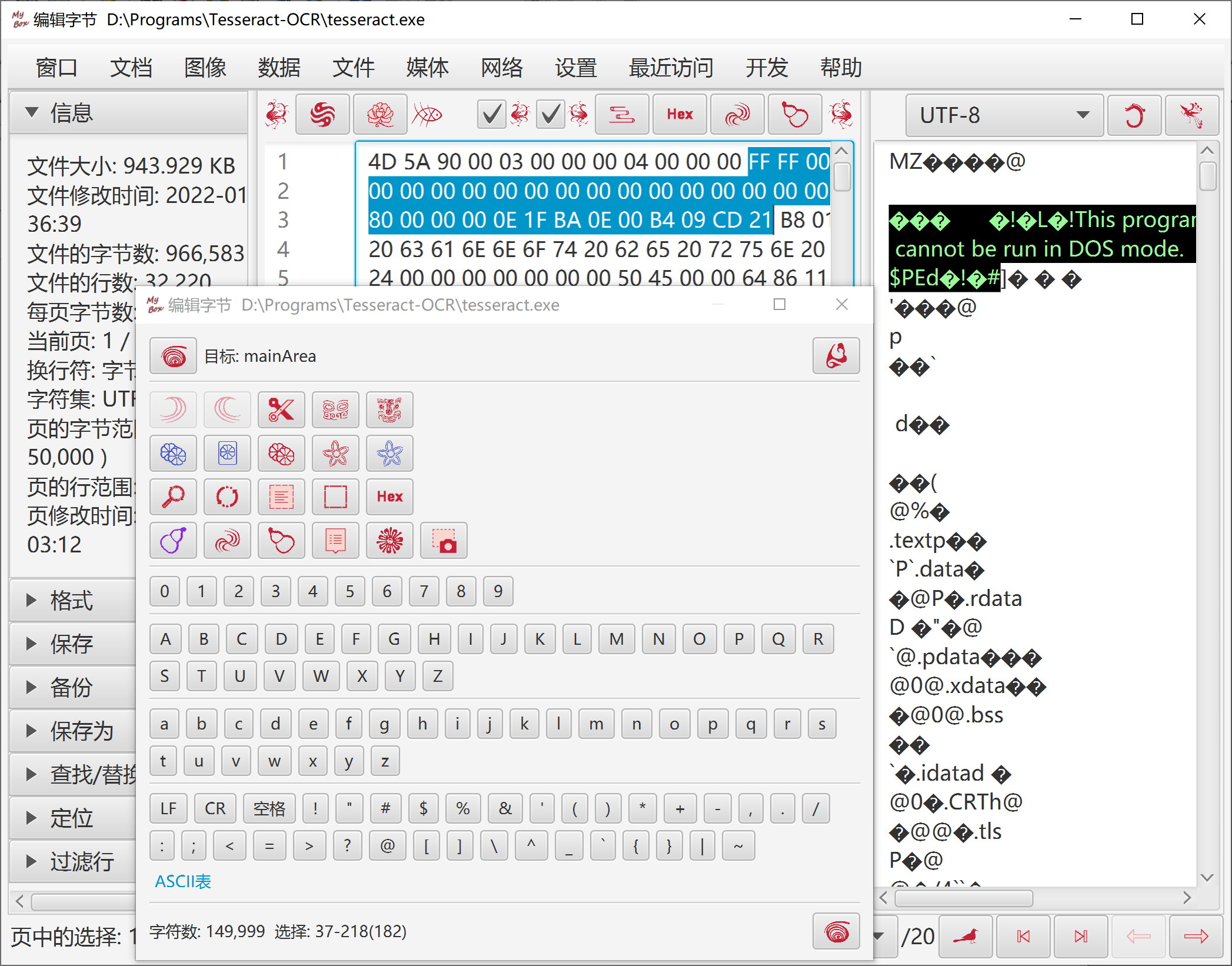Click the blue framed flower icon

[227, 453]
